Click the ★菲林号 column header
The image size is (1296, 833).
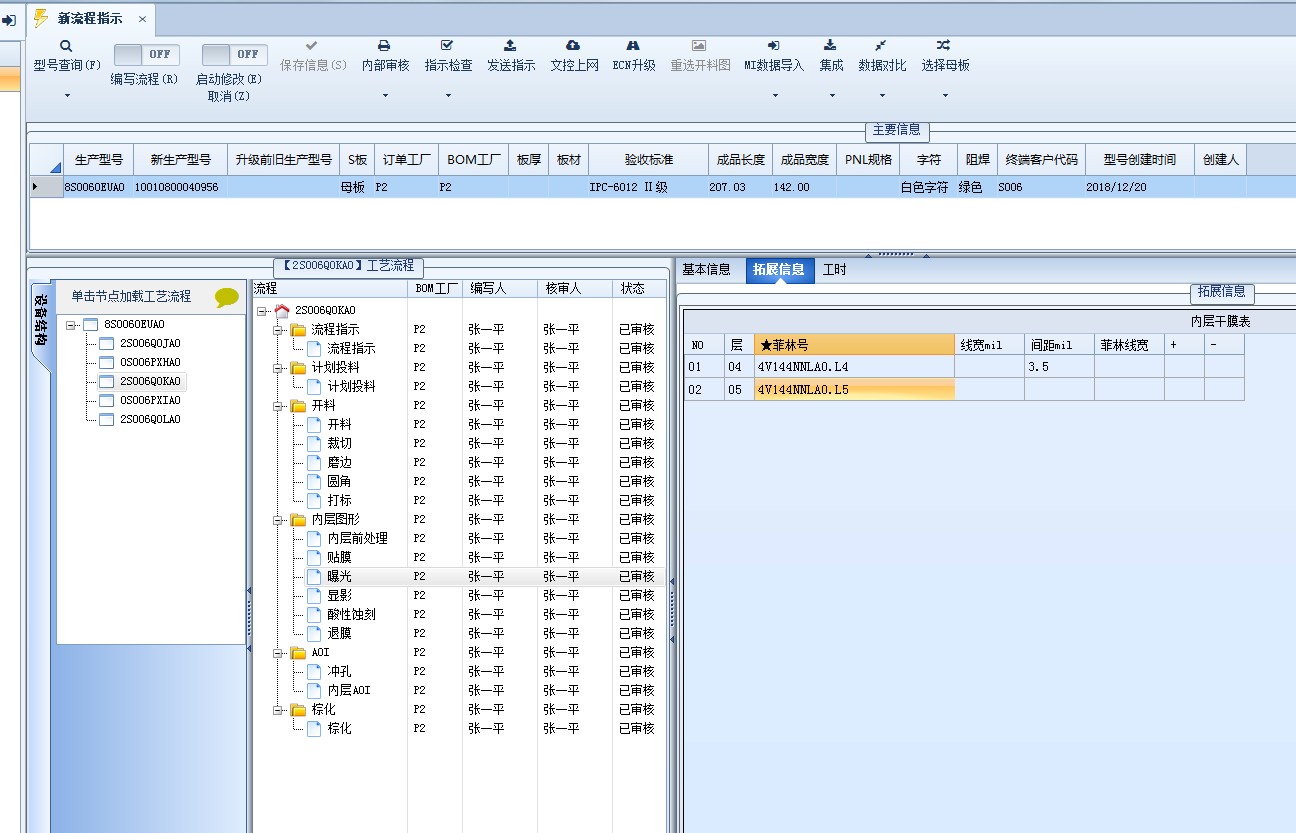tap(854, 345)
